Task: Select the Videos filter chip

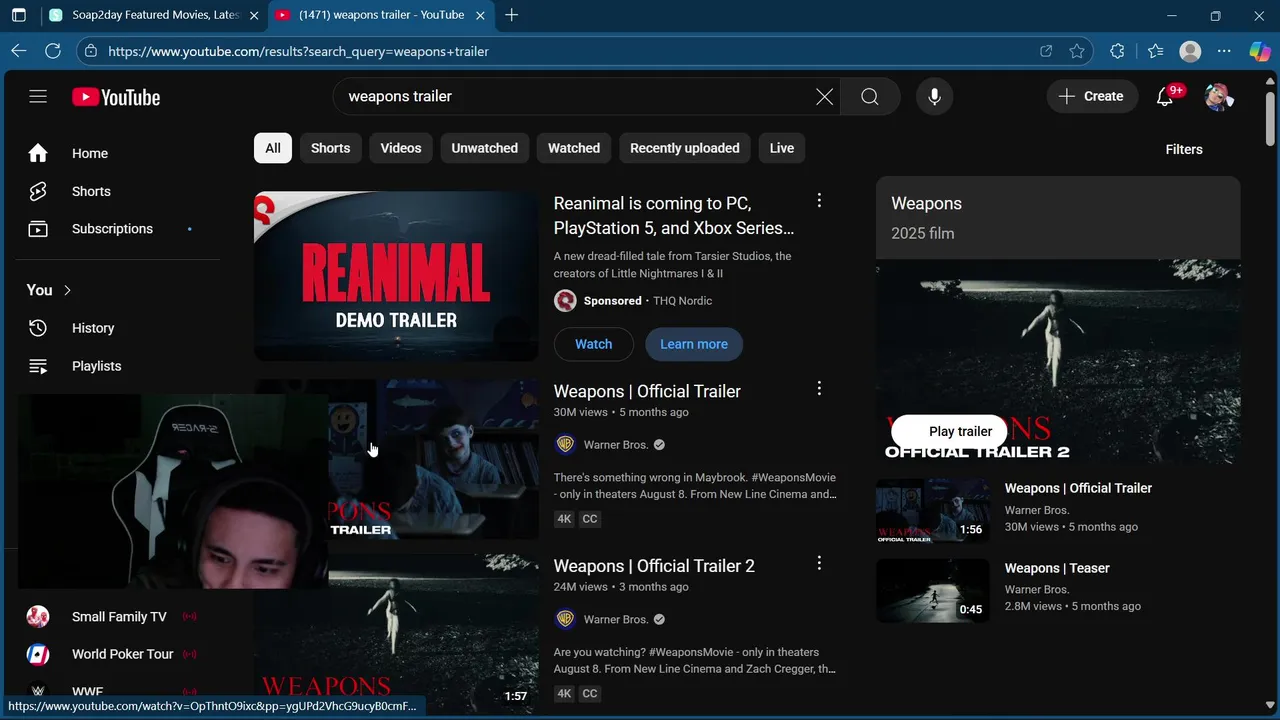Action: [x=401, y=148]
